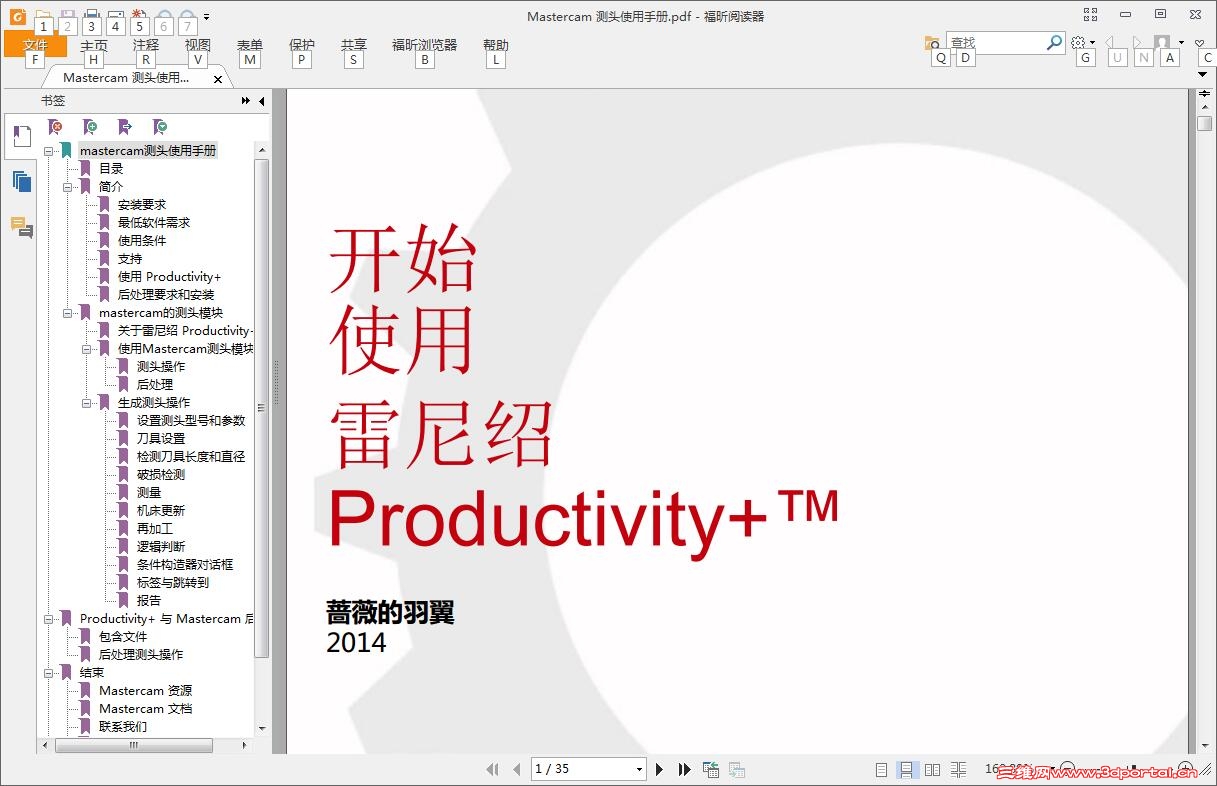The image size is (1217, 786).
Task: Click the add new bookmark icon
Action: click(x=90, y=127)
